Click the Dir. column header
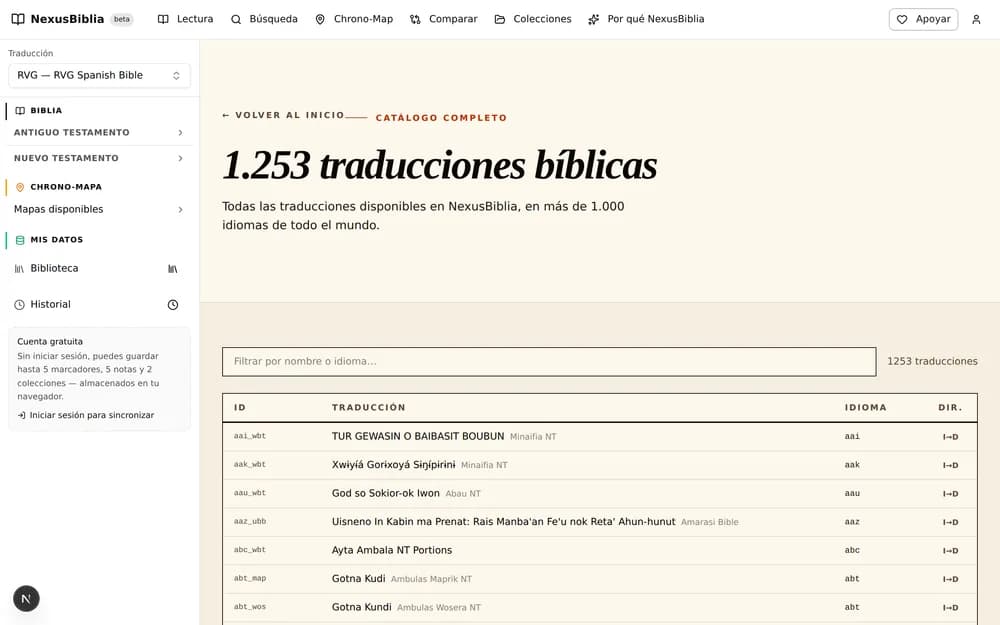The image size is (1000, 625). (950, 408)
